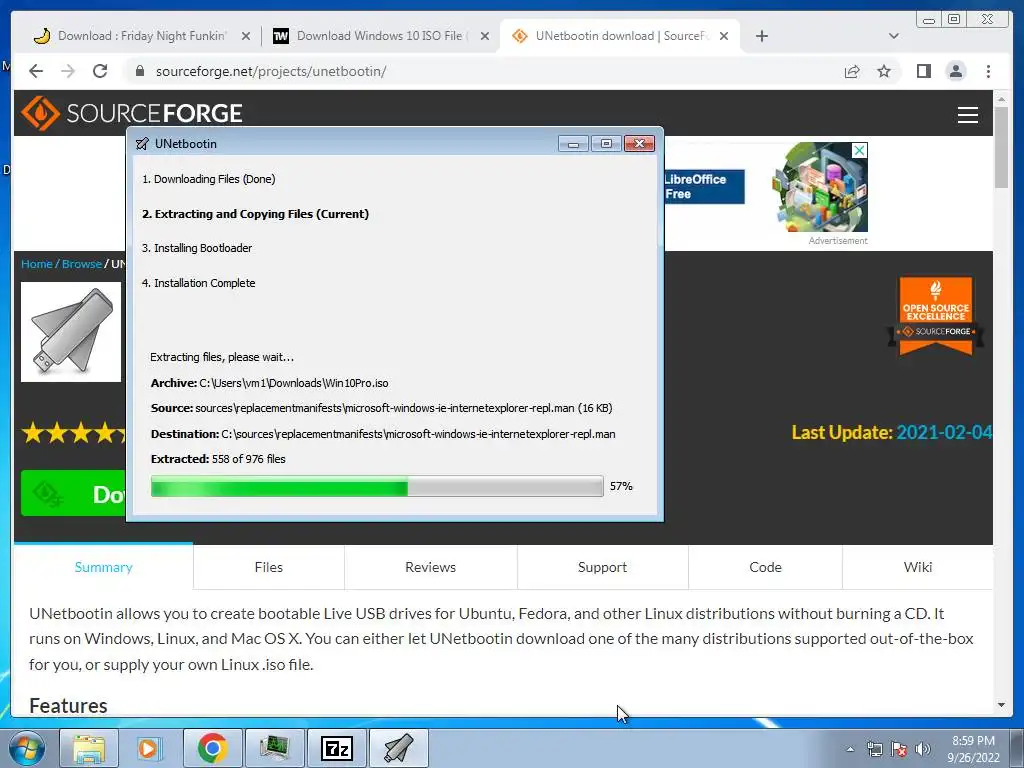Close the Friday Night Funkin' tab

pos(246,36)
